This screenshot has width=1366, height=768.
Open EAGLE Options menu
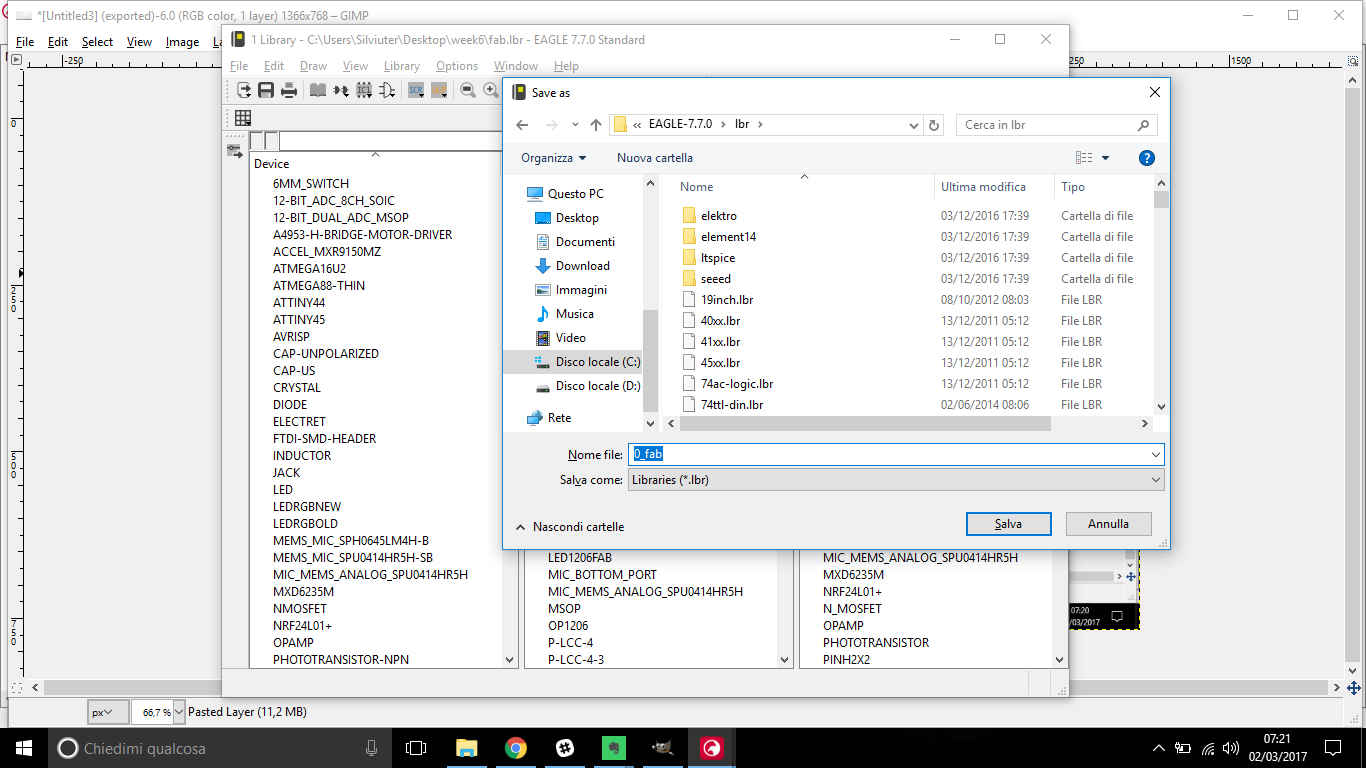(457, 66)
